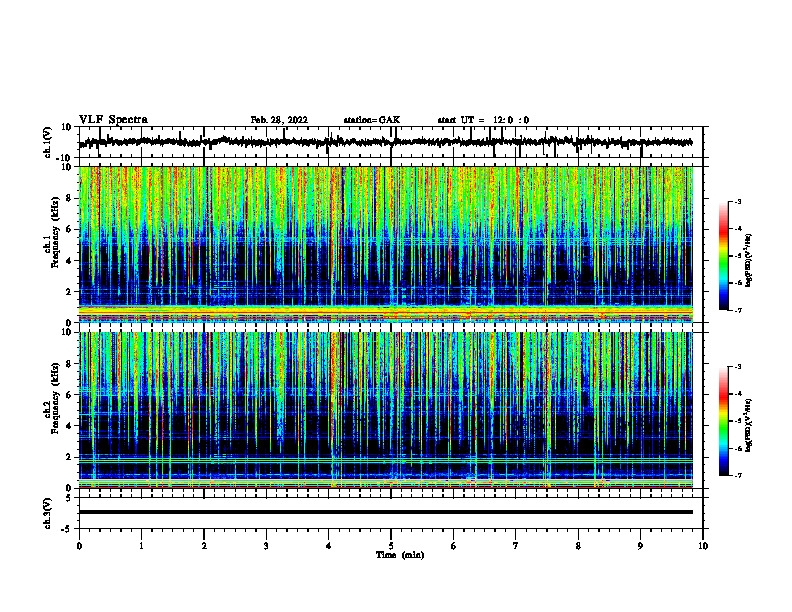Click the ch.2 color bar PSD unit label
Viewport: 792px width, 612px height.
[x=749, y=425]
